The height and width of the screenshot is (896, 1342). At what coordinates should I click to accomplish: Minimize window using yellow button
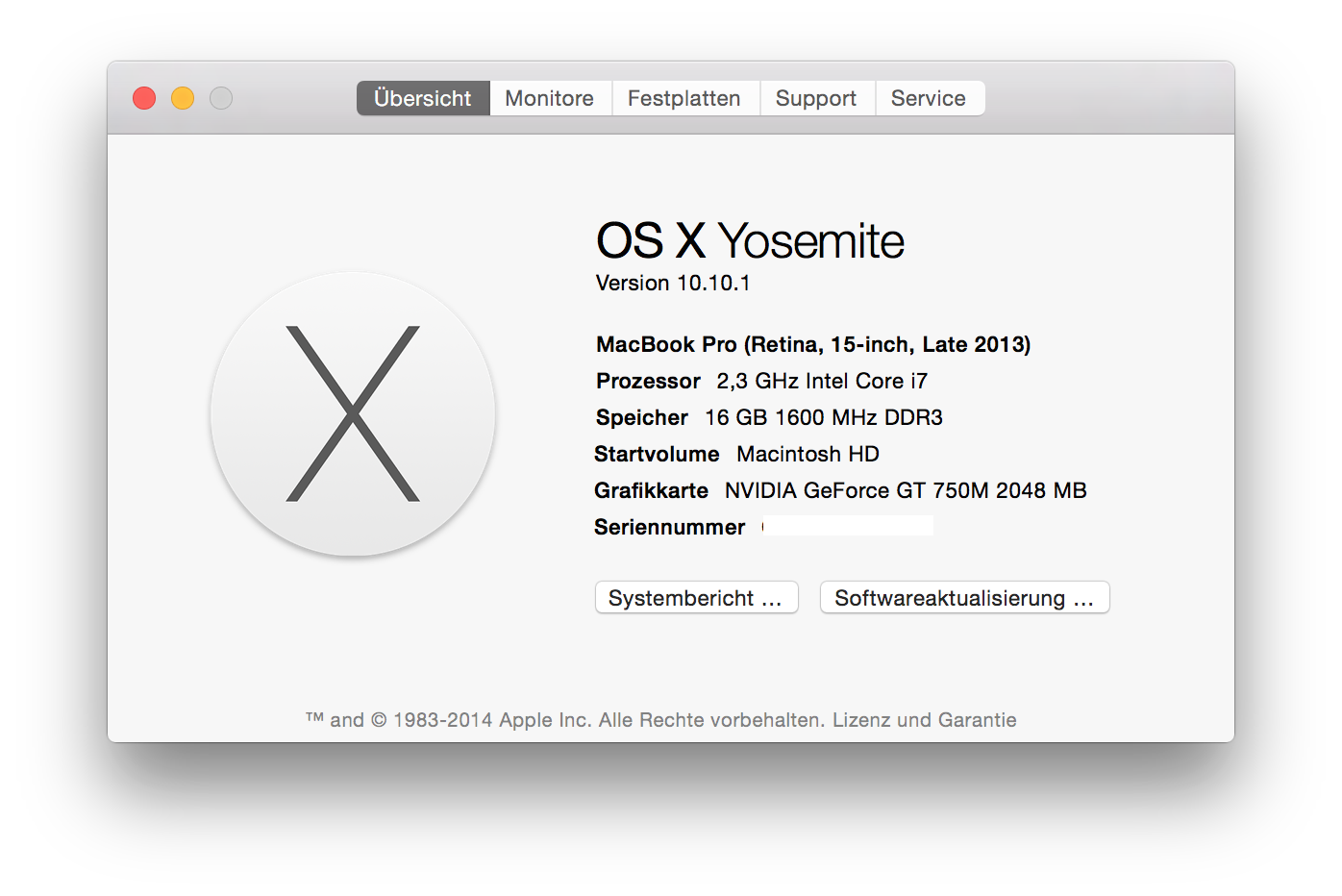pos(183,98)
